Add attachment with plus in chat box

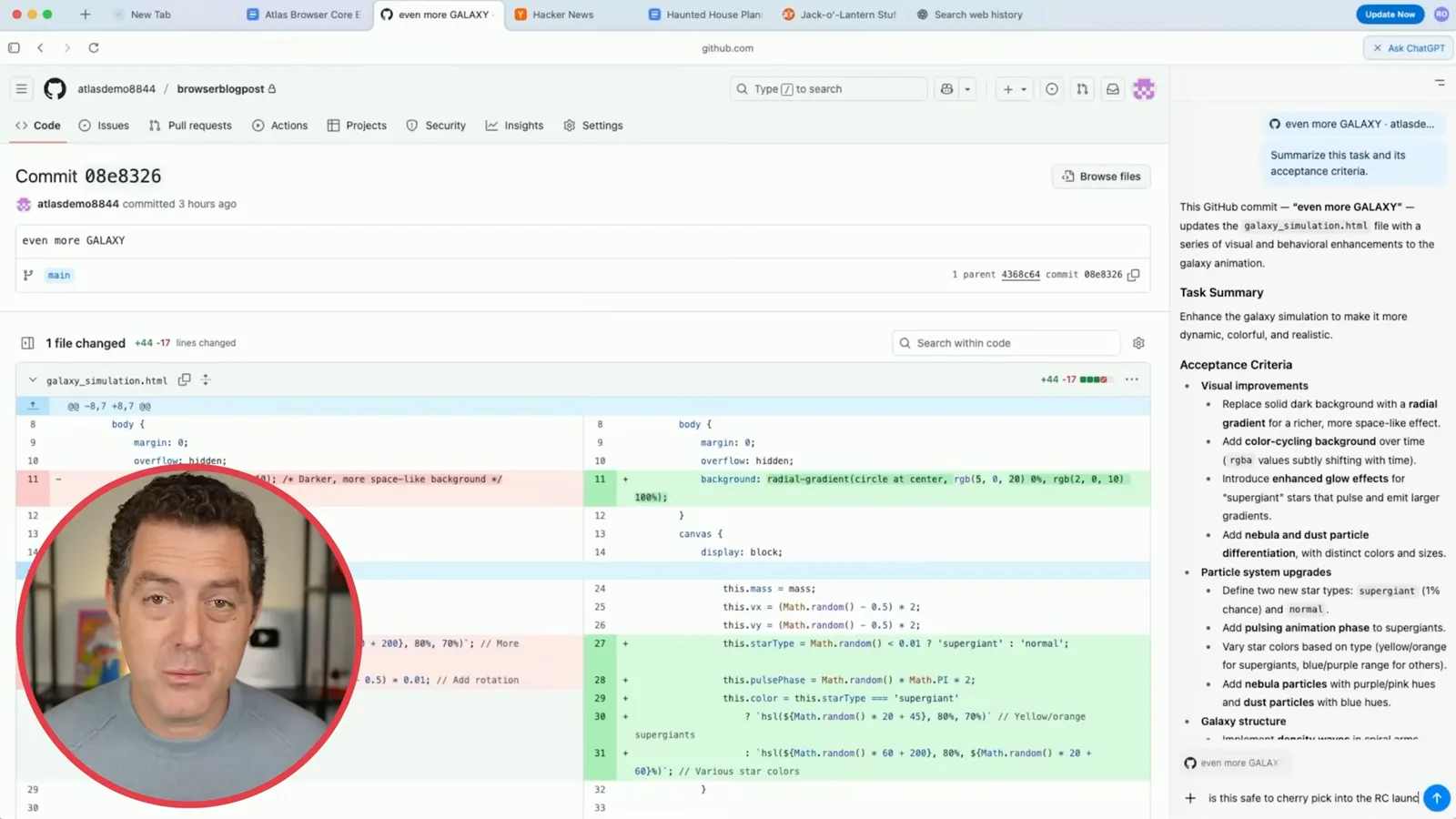pyautogui.click(x=1190, y=798)
